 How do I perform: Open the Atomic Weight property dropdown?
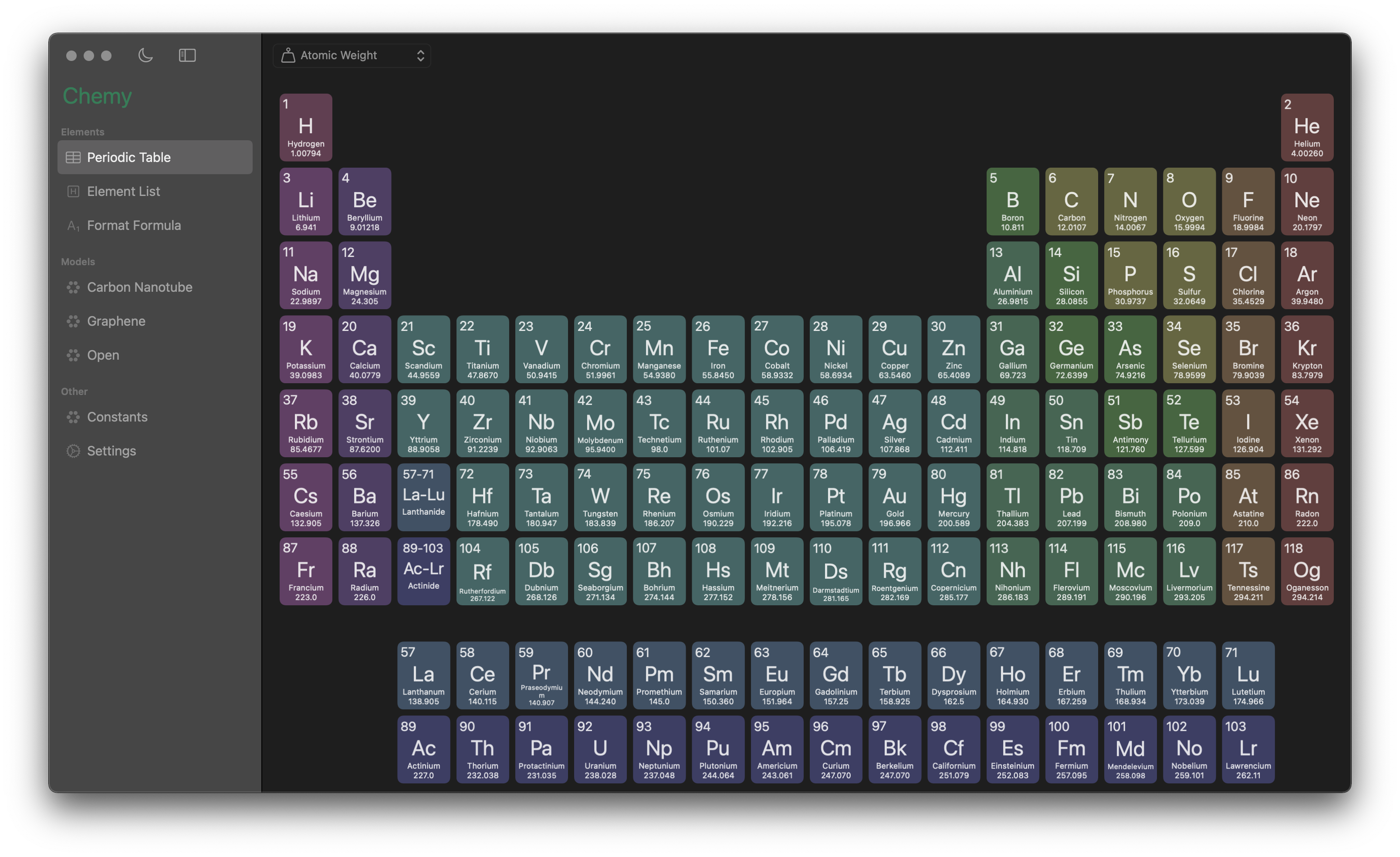tap(351, 55)
